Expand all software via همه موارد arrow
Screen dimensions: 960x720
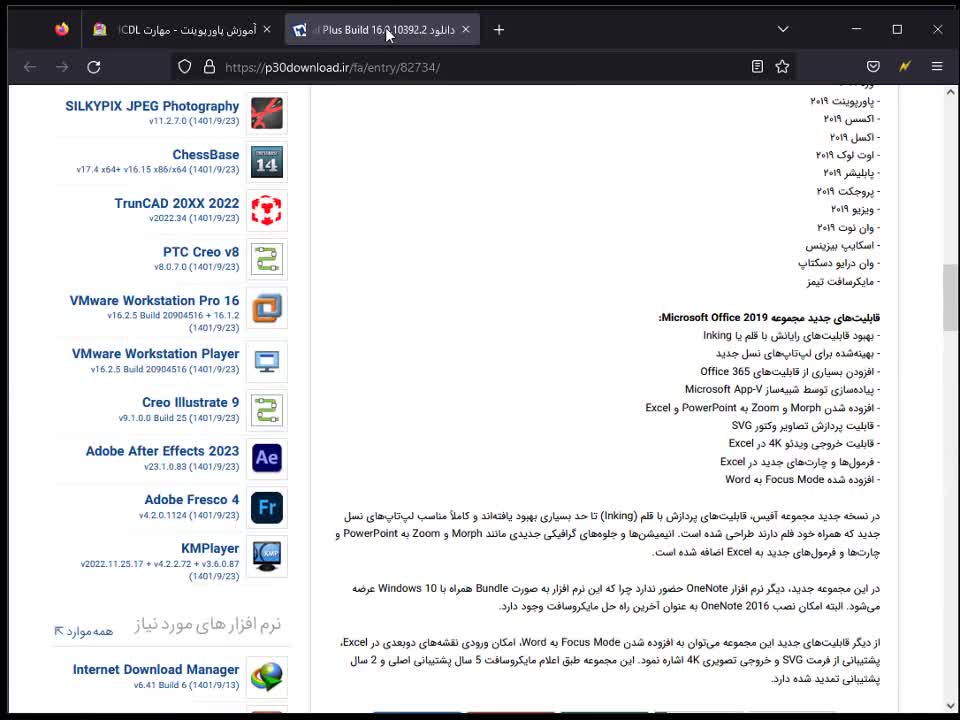82,630
